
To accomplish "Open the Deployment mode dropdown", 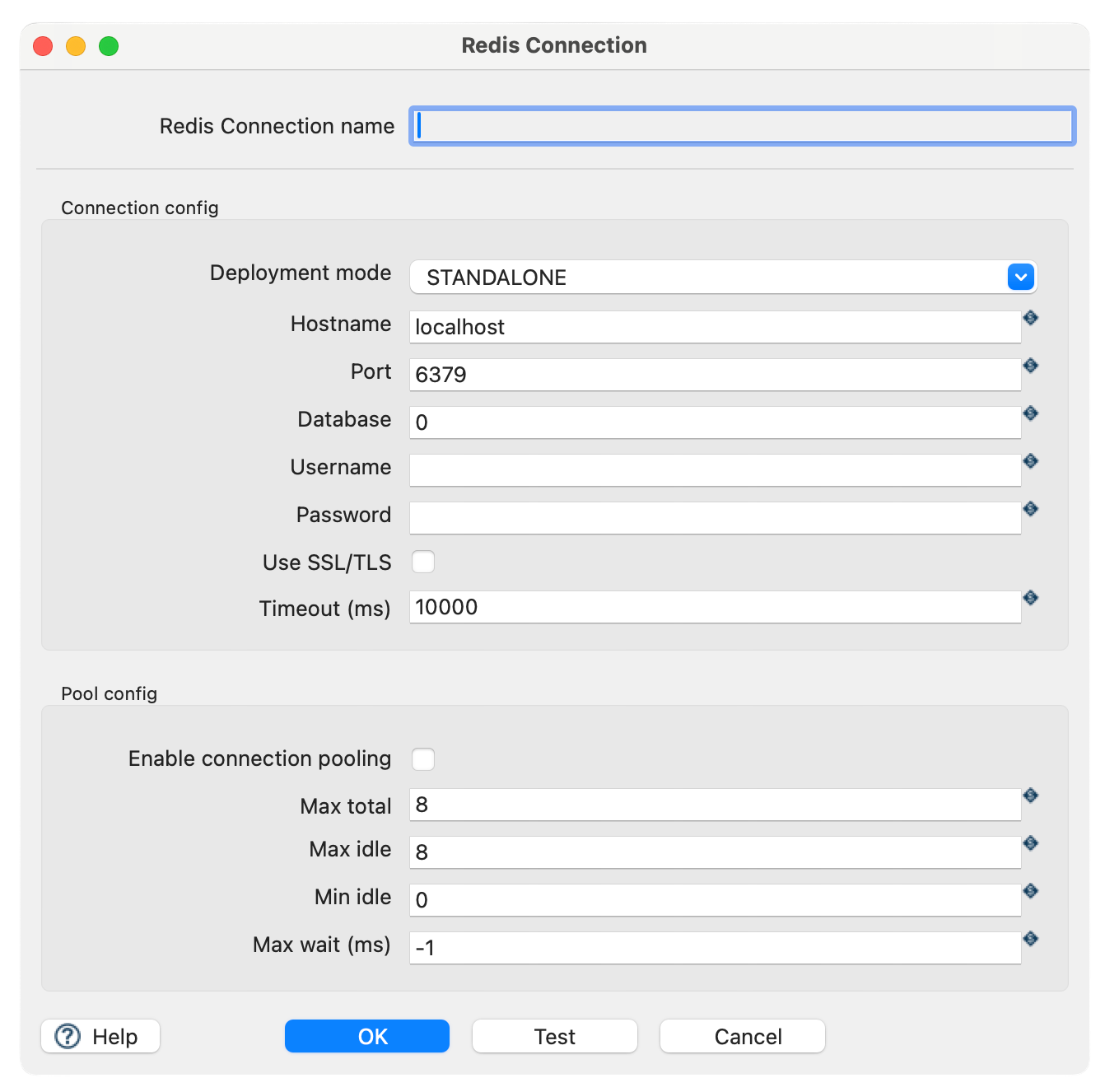I will pos(723,277).
